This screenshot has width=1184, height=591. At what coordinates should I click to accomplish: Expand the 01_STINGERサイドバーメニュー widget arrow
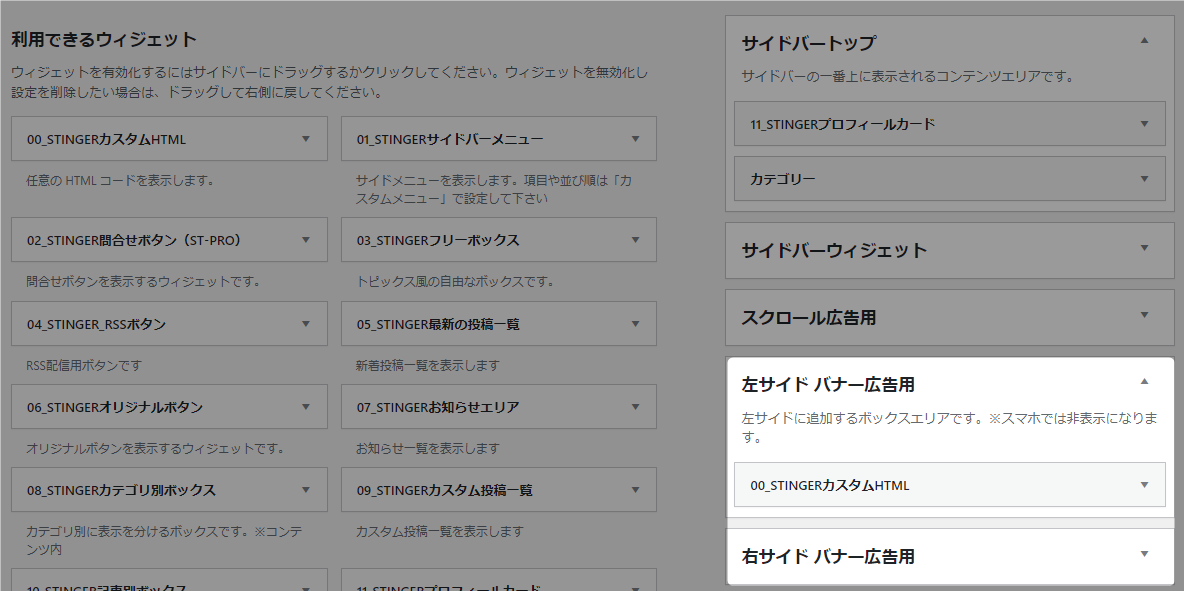(635, 139)
